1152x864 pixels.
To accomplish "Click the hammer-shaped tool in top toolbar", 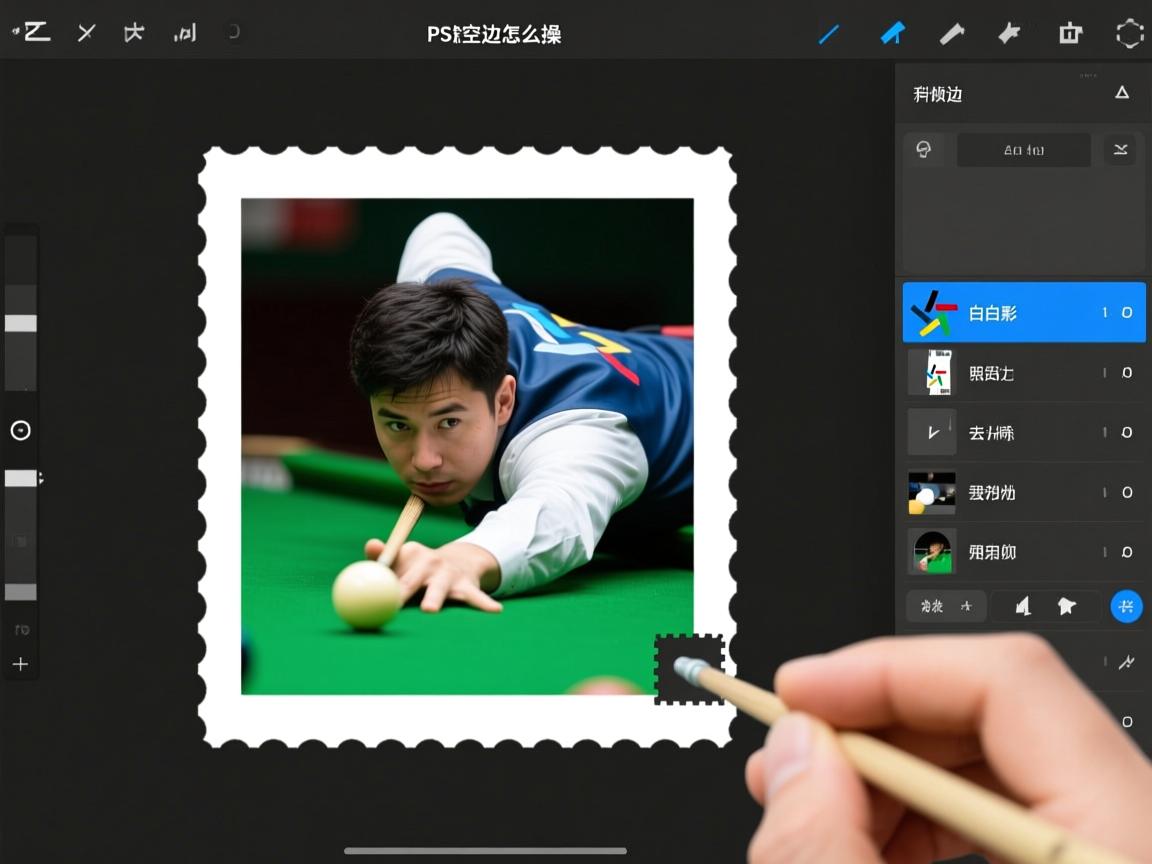I will (951, 34).
